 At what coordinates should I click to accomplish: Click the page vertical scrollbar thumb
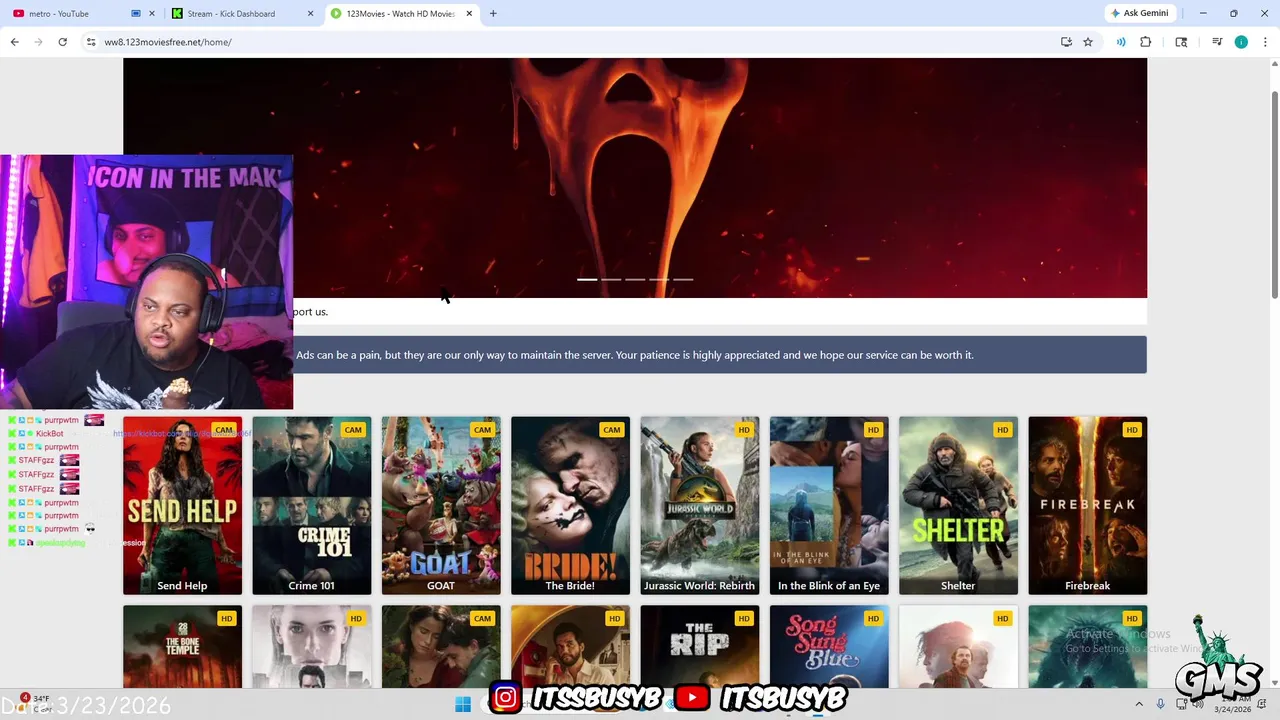pyautogui.click(x=1274, y=195)
